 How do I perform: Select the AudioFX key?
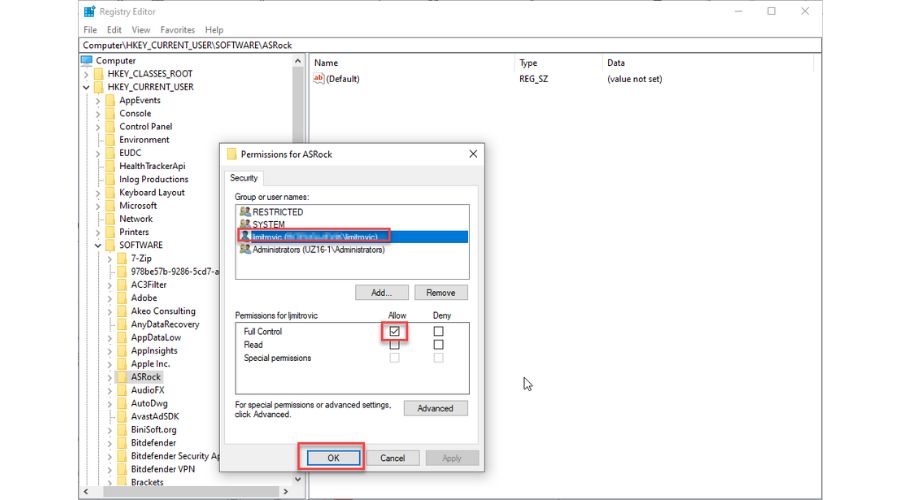tap(148, 390)
